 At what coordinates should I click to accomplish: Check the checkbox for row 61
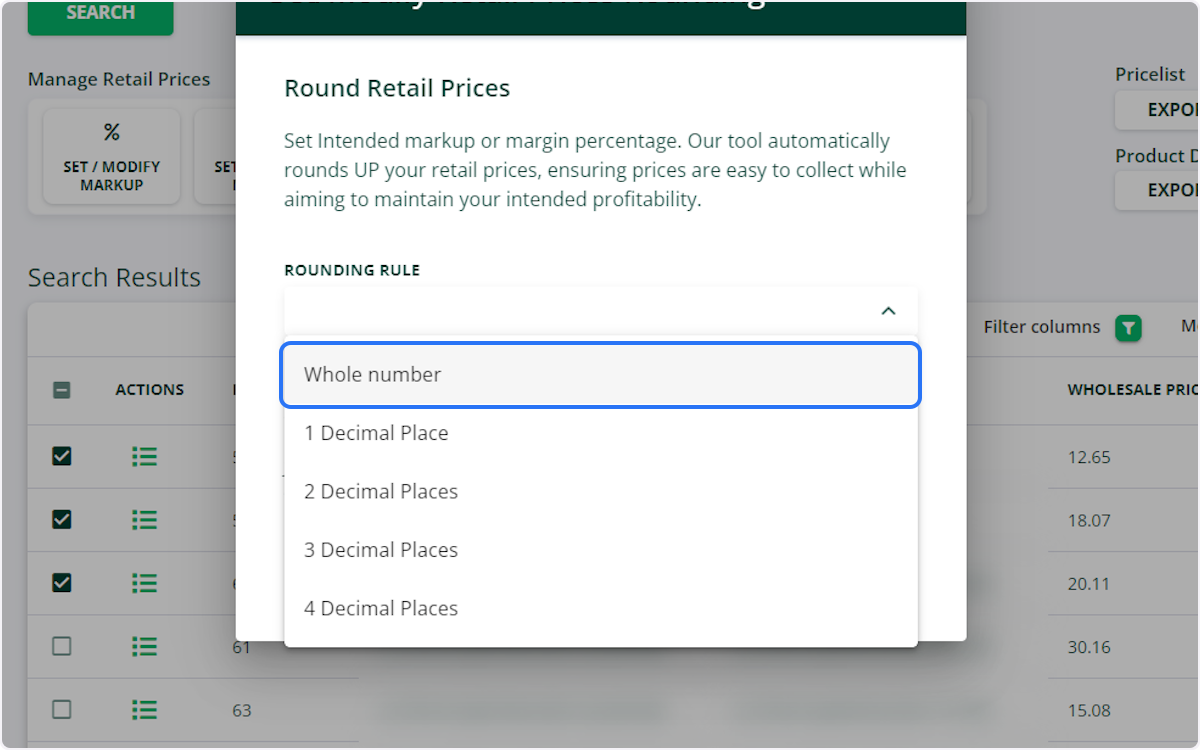coord(62,646)
